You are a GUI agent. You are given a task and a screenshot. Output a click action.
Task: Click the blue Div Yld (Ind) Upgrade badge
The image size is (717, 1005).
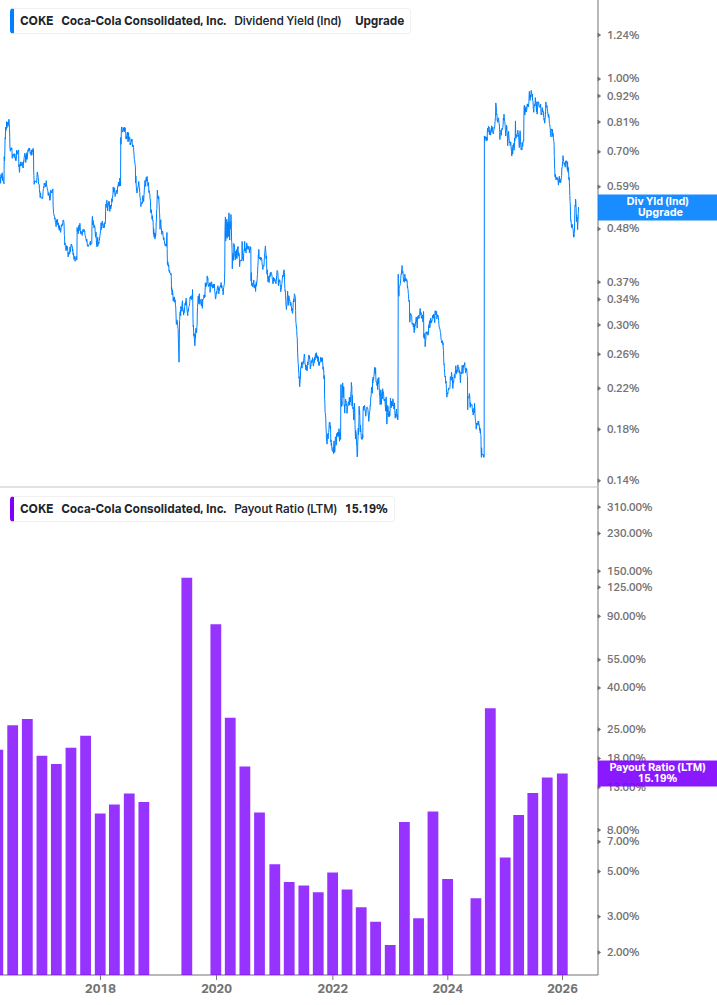tap(656, 207)
